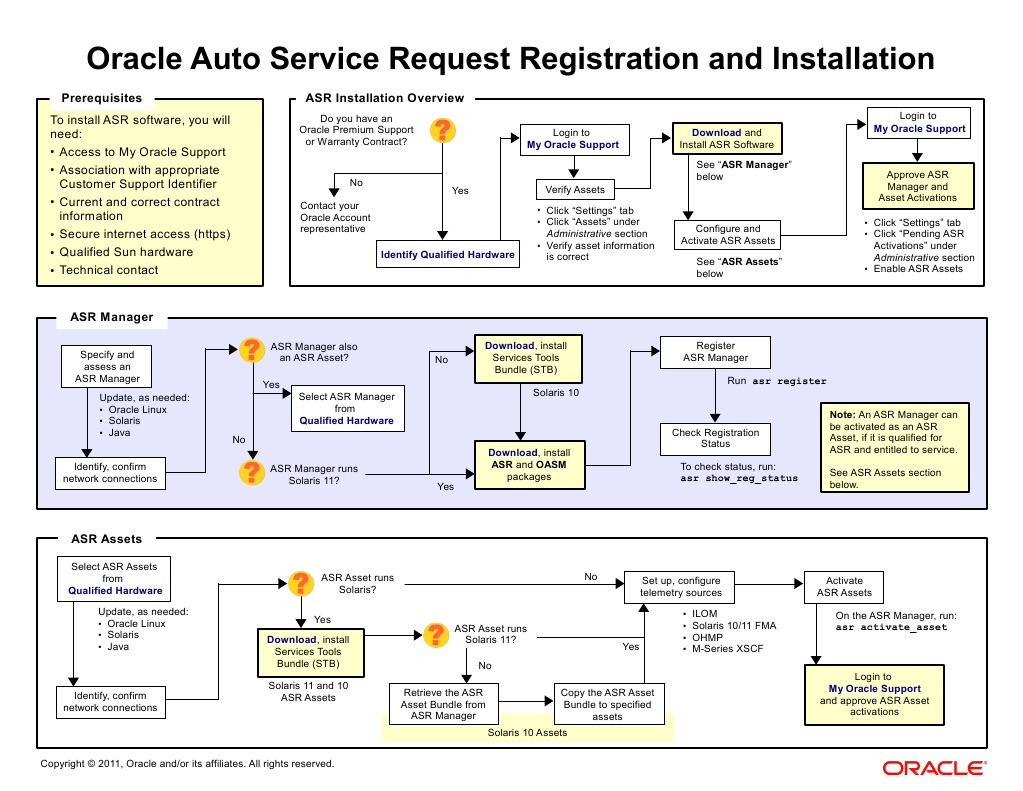Screen dimensions: 1023x791
Task: Select the 'Specify and assess an ASR Manager' box
Action: click(106, 367)
